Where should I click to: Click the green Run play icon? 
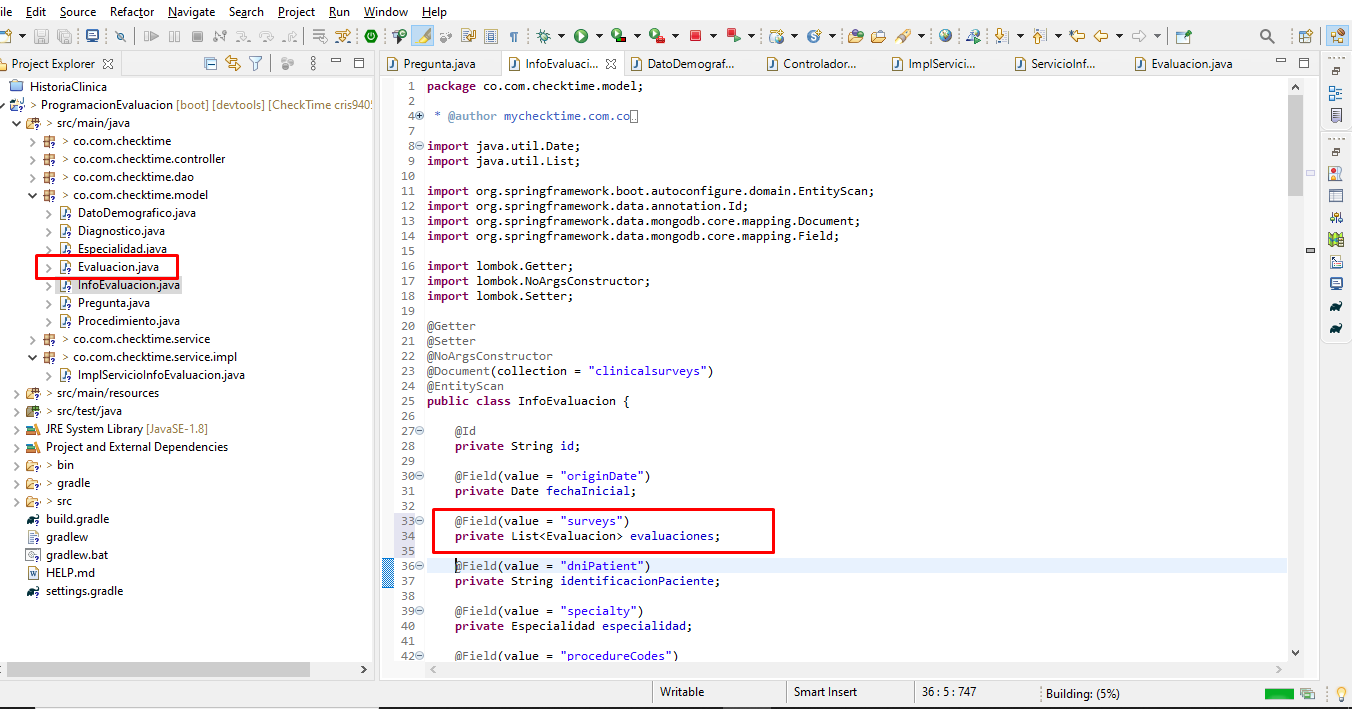pos(581,36)
